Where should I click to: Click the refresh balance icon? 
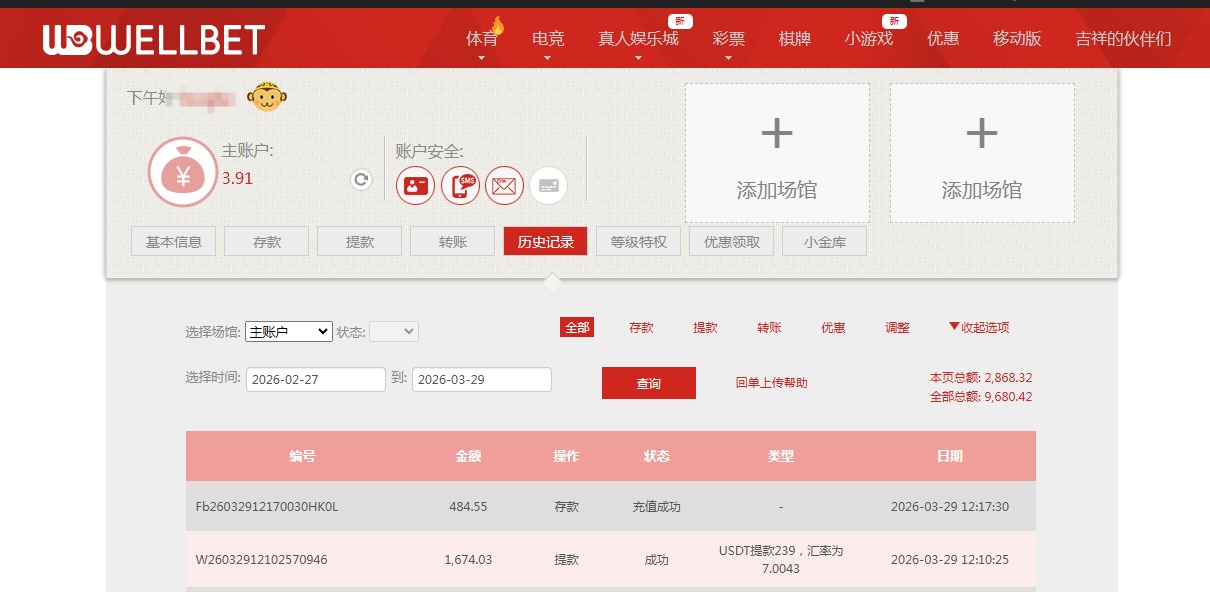tap(360, 180)
